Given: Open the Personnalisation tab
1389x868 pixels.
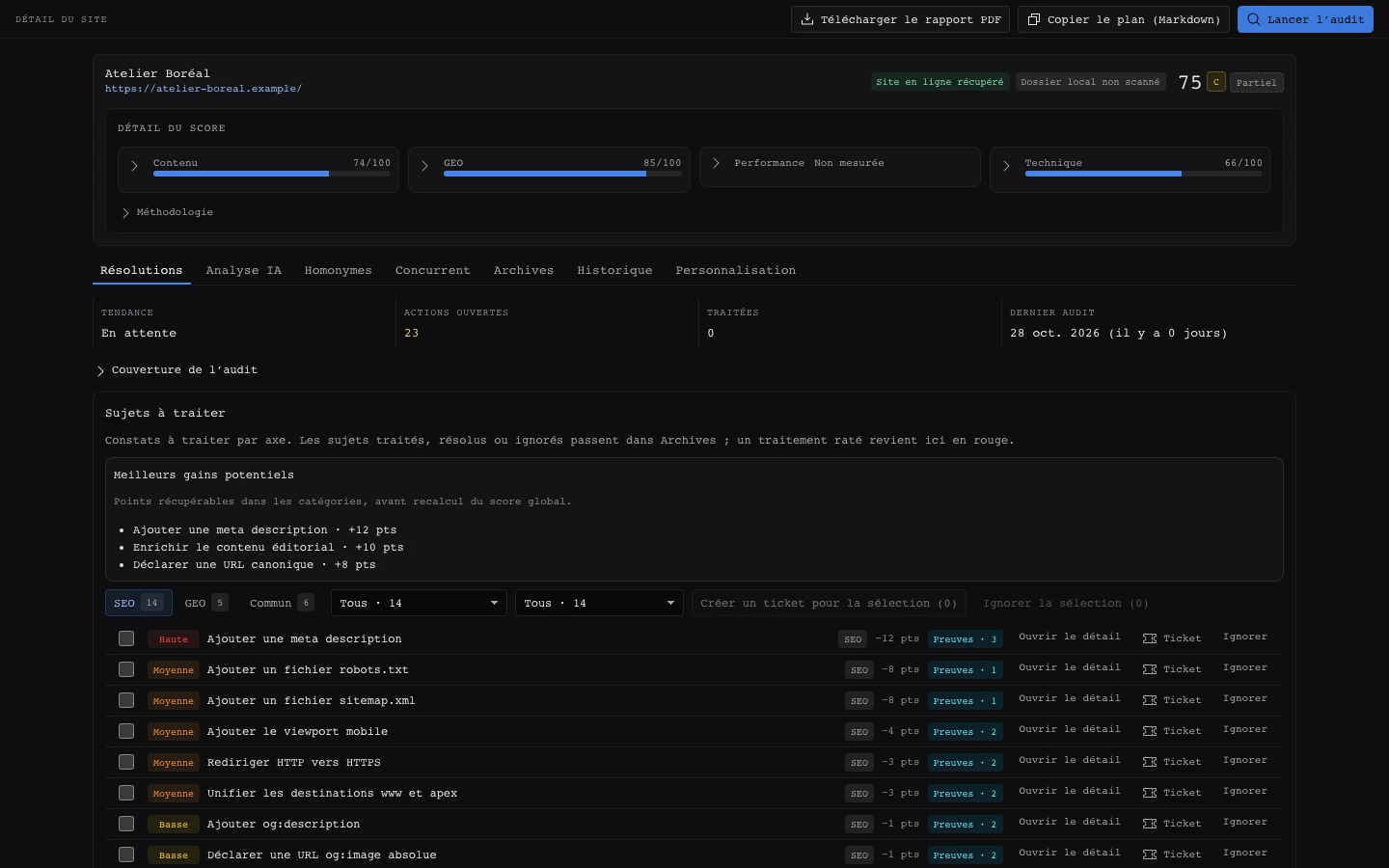Looking at the screenshot, I should pos(736,270).
